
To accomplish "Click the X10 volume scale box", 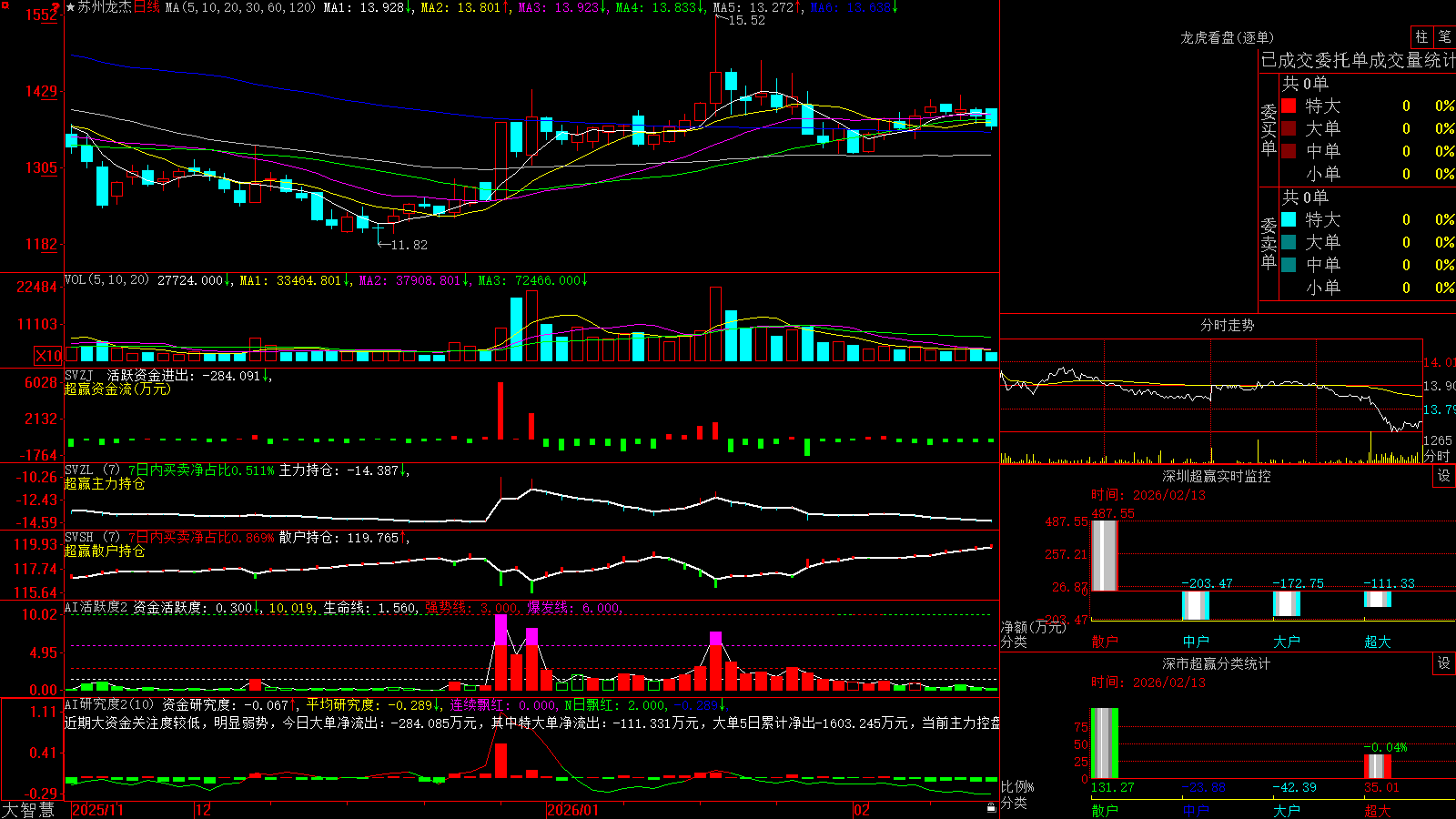I will pos(48,356).
